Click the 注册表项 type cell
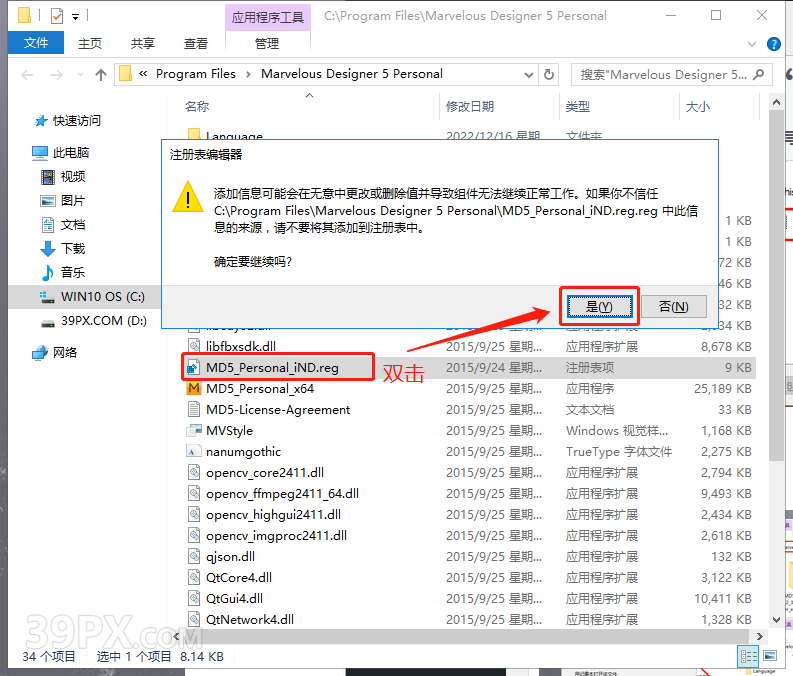This screenshot has width=793, height=676. pos(590,368)
